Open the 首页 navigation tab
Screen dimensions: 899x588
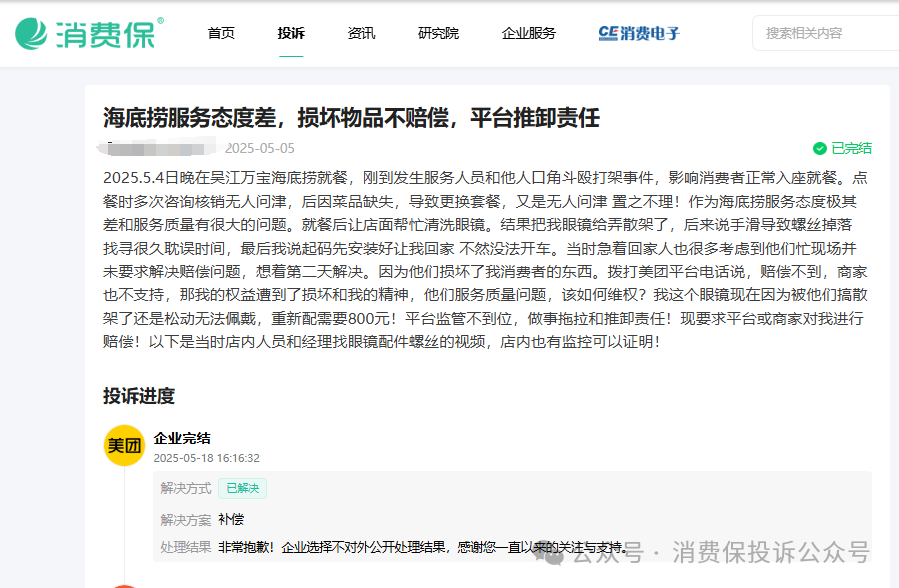221,33
